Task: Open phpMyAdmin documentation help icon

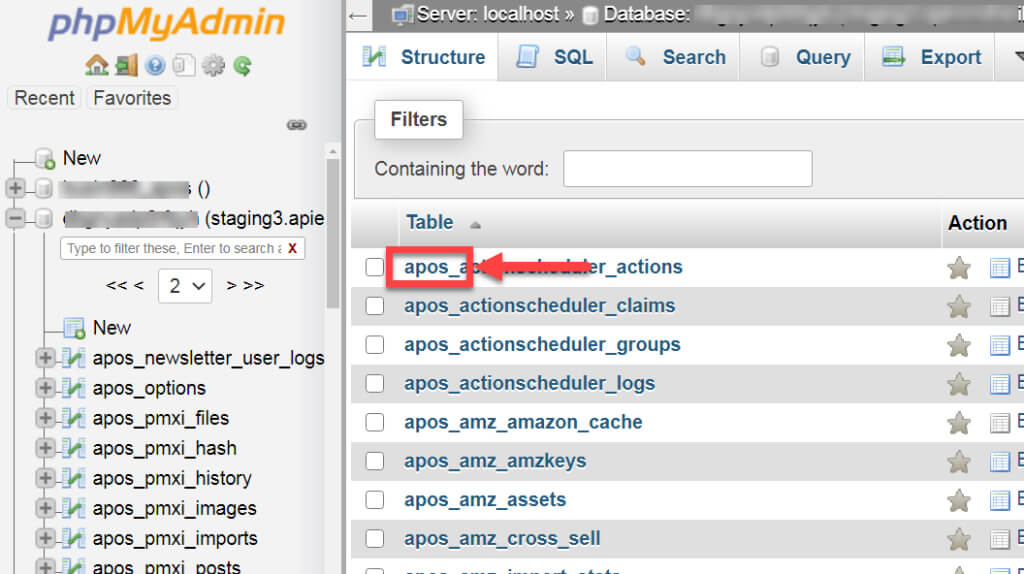Action: (155, 66)
